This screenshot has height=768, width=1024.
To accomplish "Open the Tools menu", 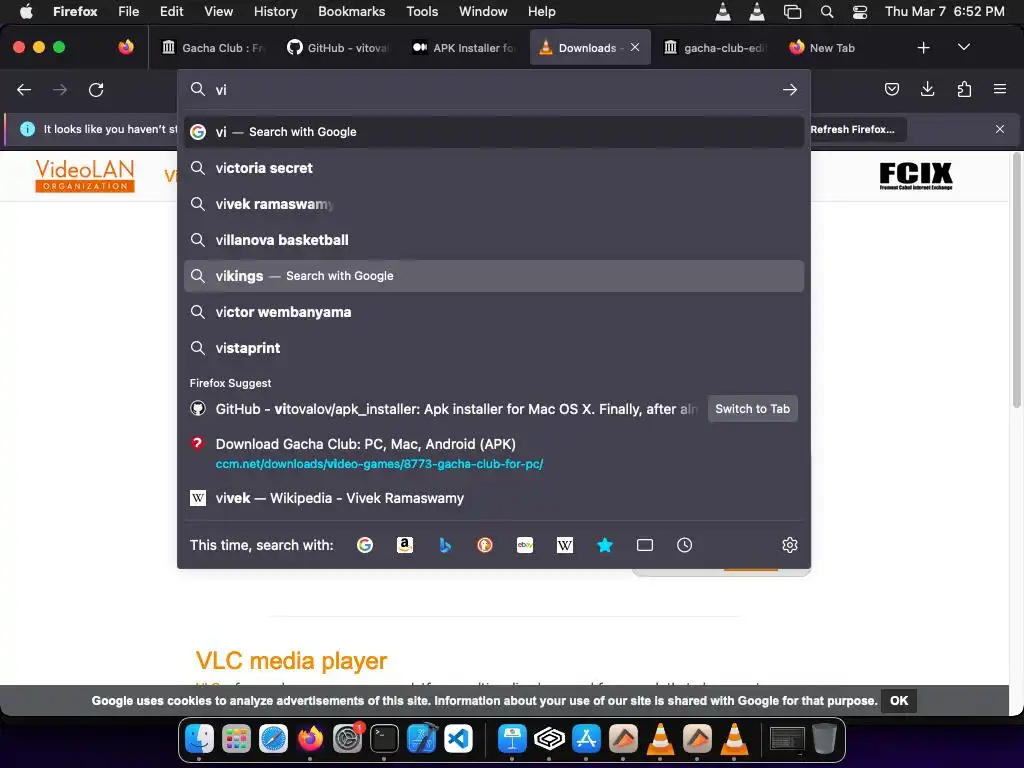I will pos(422,12).
